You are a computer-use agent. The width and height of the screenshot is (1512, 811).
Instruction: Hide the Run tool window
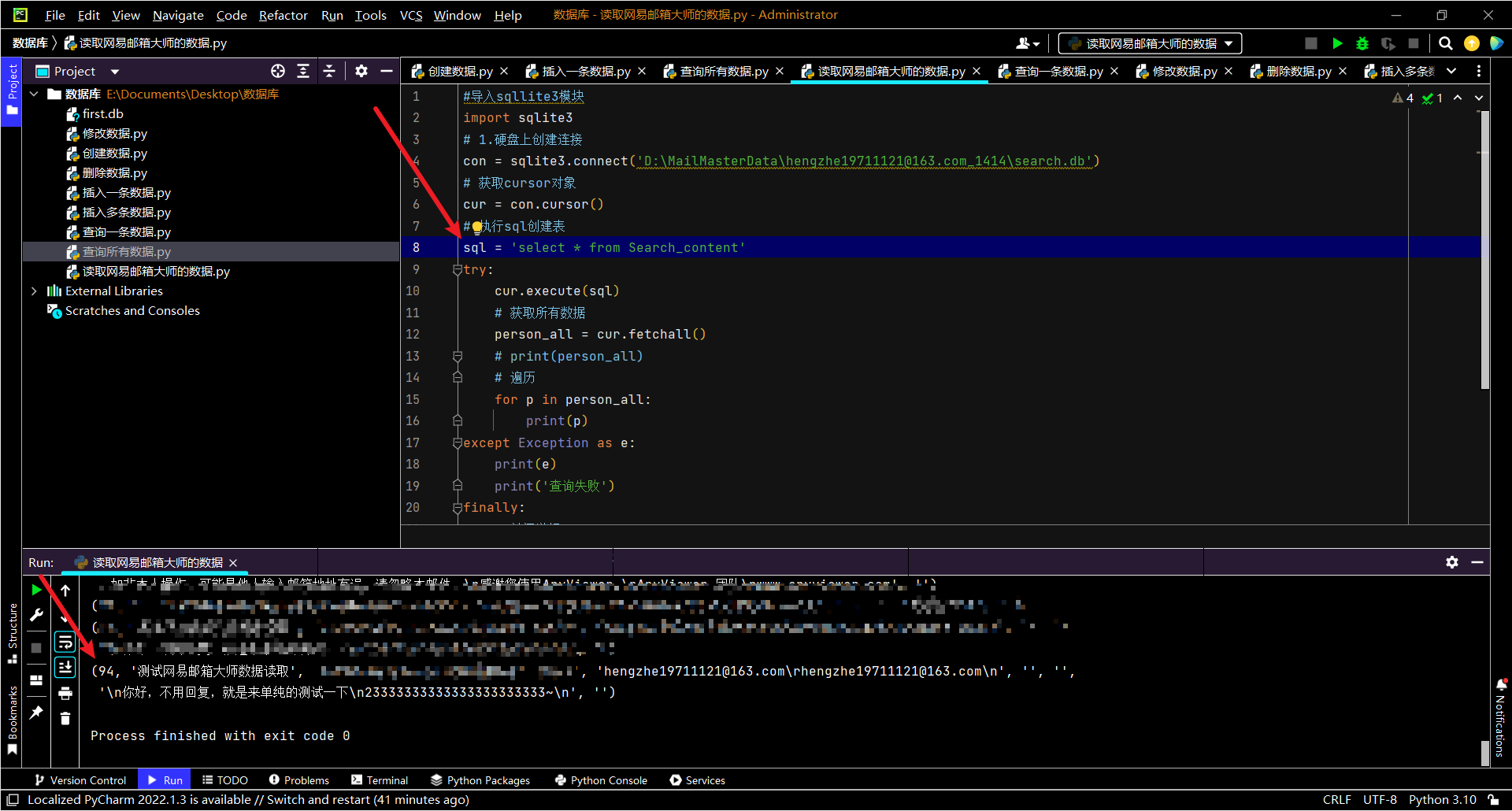pyautogui.click(x=1477, y=562)
